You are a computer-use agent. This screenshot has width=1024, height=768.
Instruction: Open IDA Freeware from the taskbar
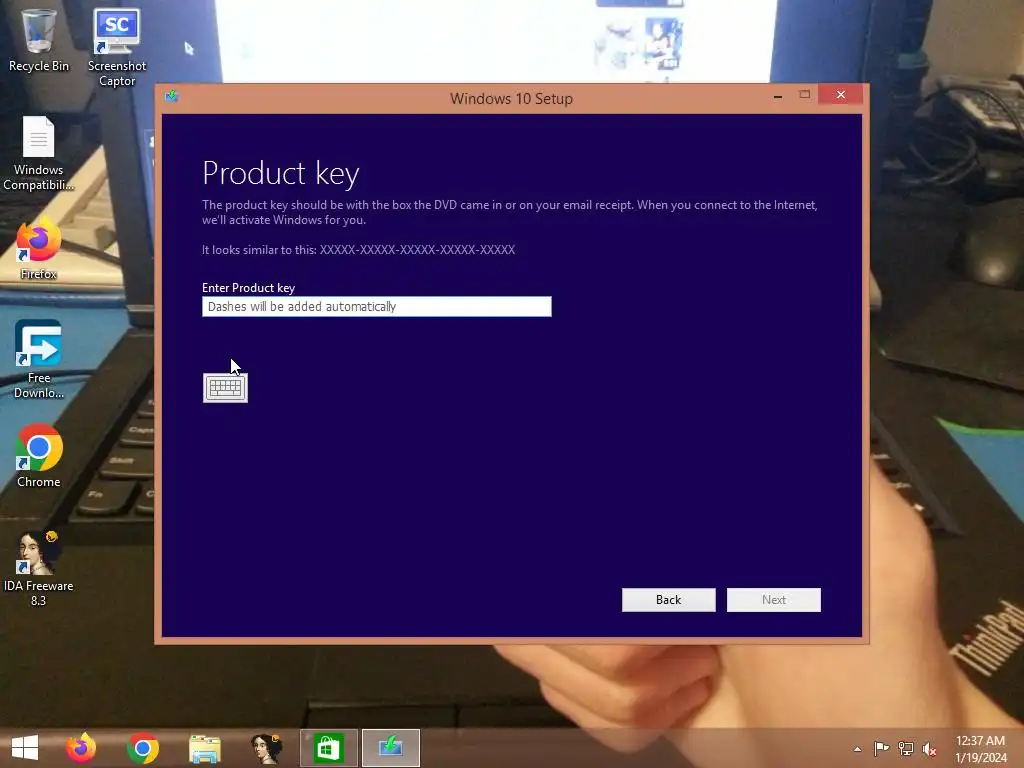pos(266,748)
